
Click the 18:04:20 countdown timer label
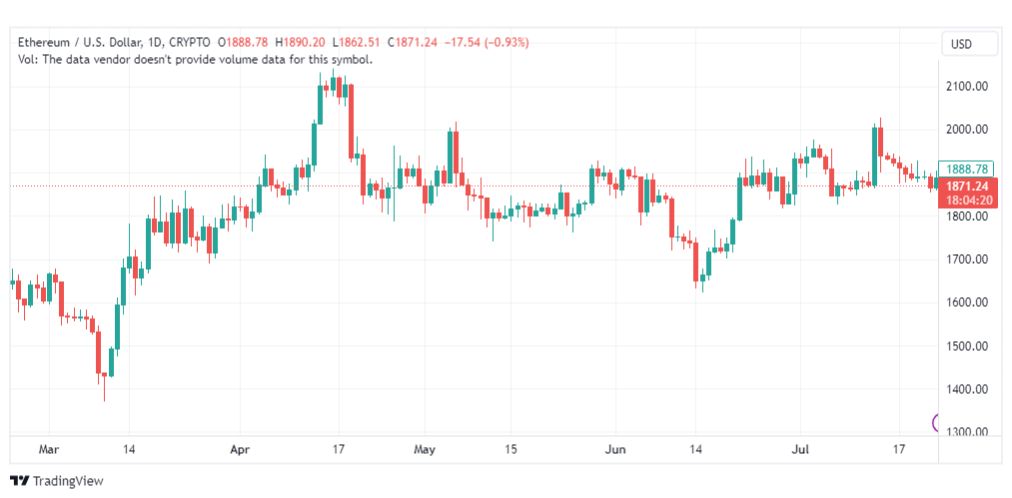(x=967, y=200)
